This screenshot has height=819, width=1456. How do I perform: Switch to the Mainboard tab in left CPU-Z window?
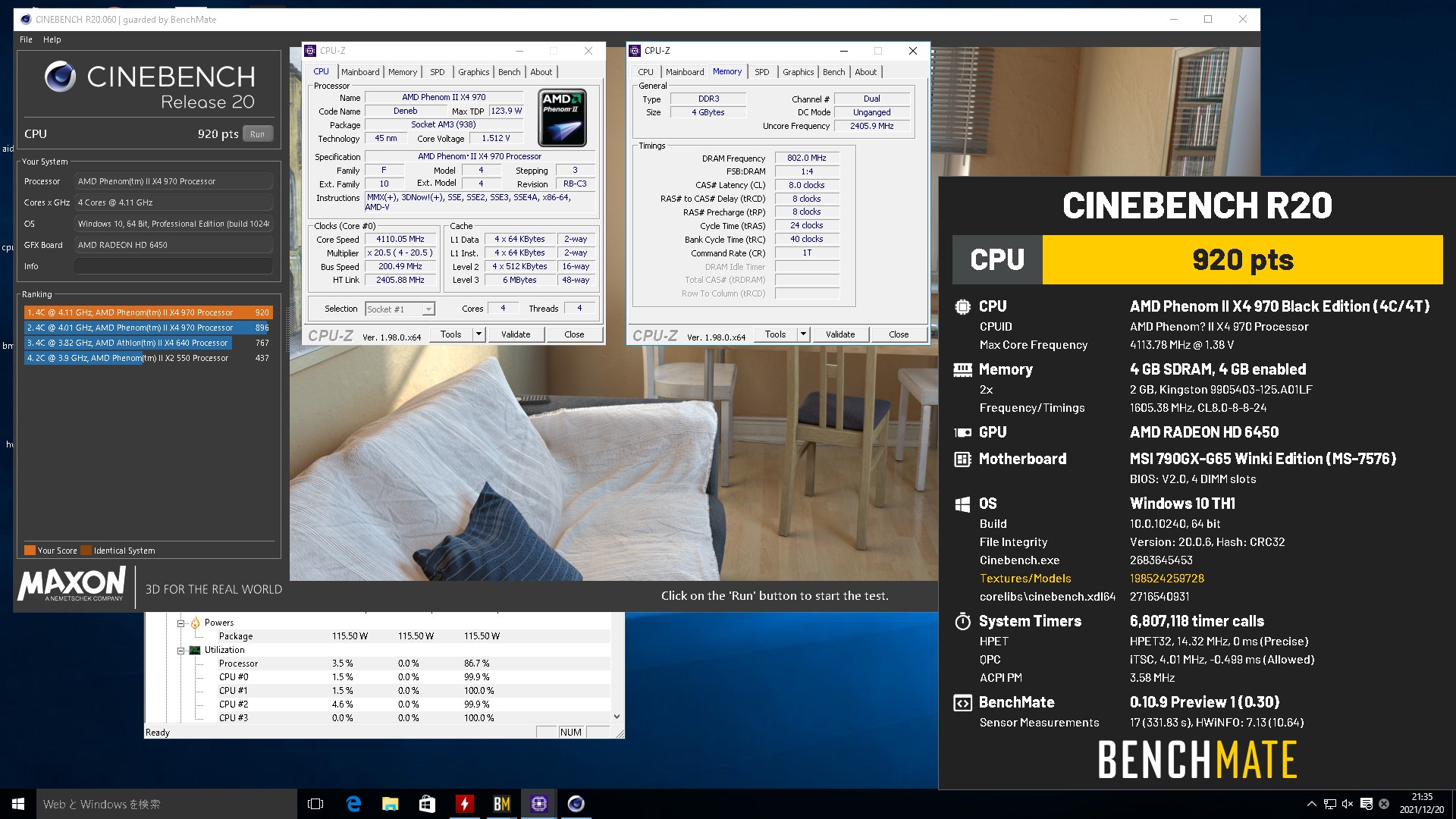(360, 72)
